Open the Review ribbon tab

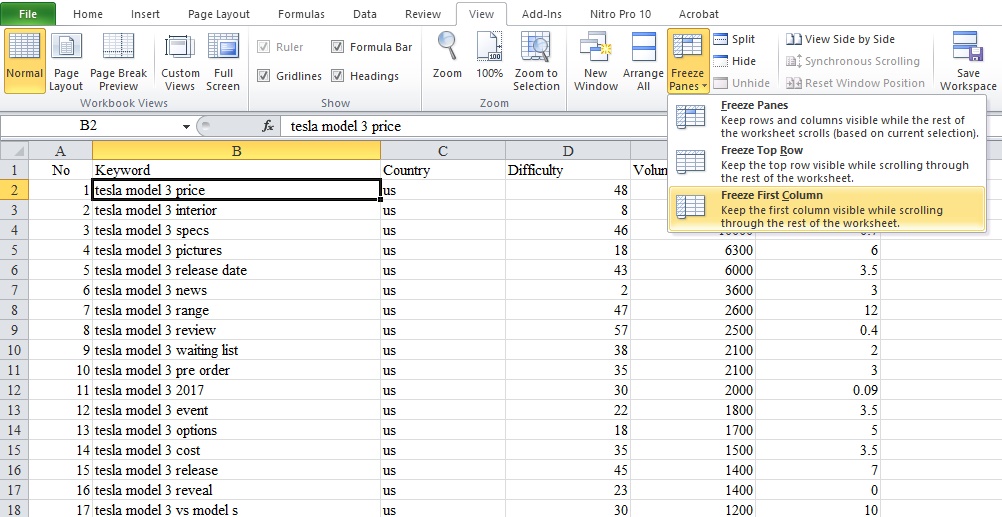(x=422, y=13)
